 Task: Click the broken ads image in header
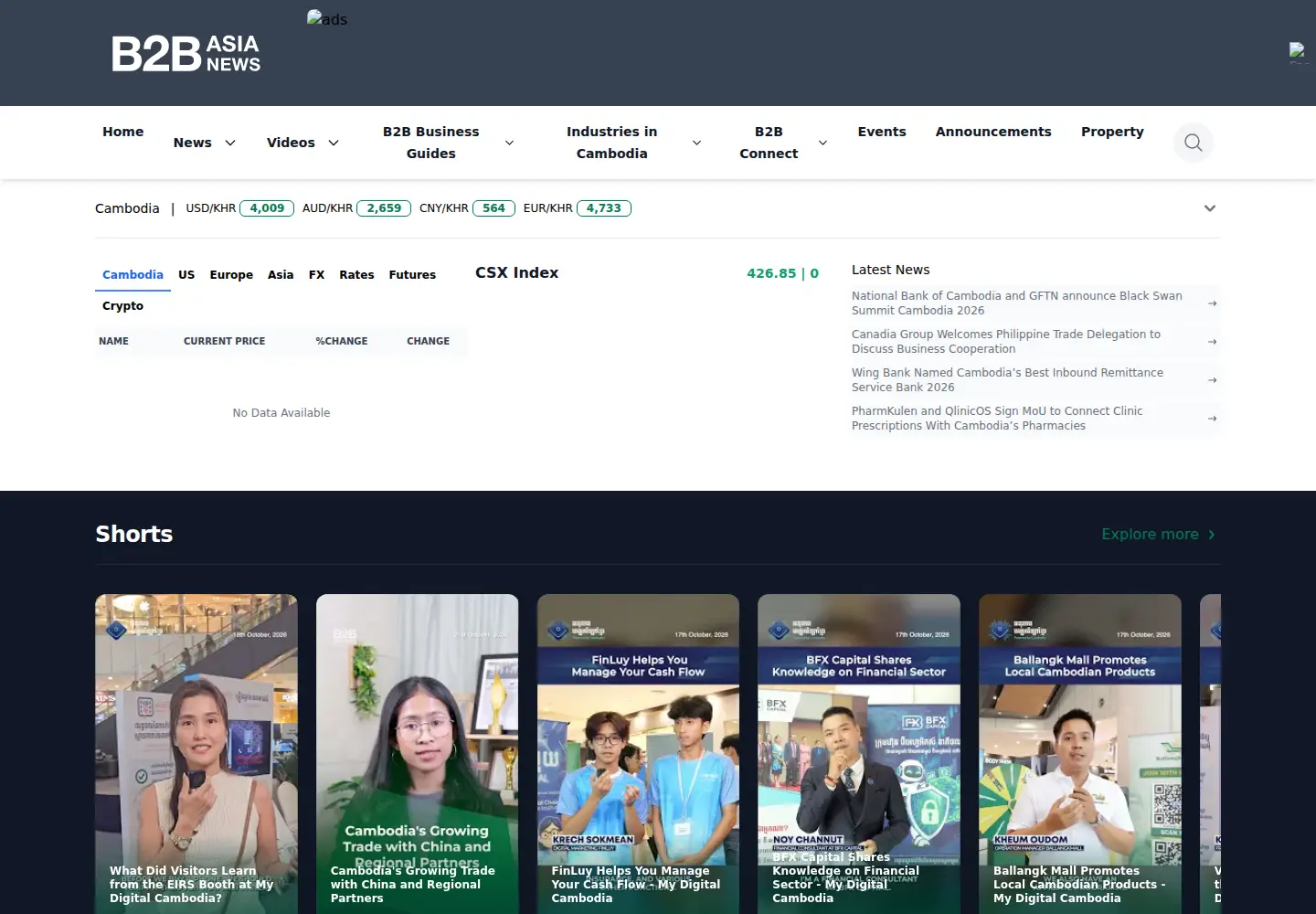(x=327, y=19)
